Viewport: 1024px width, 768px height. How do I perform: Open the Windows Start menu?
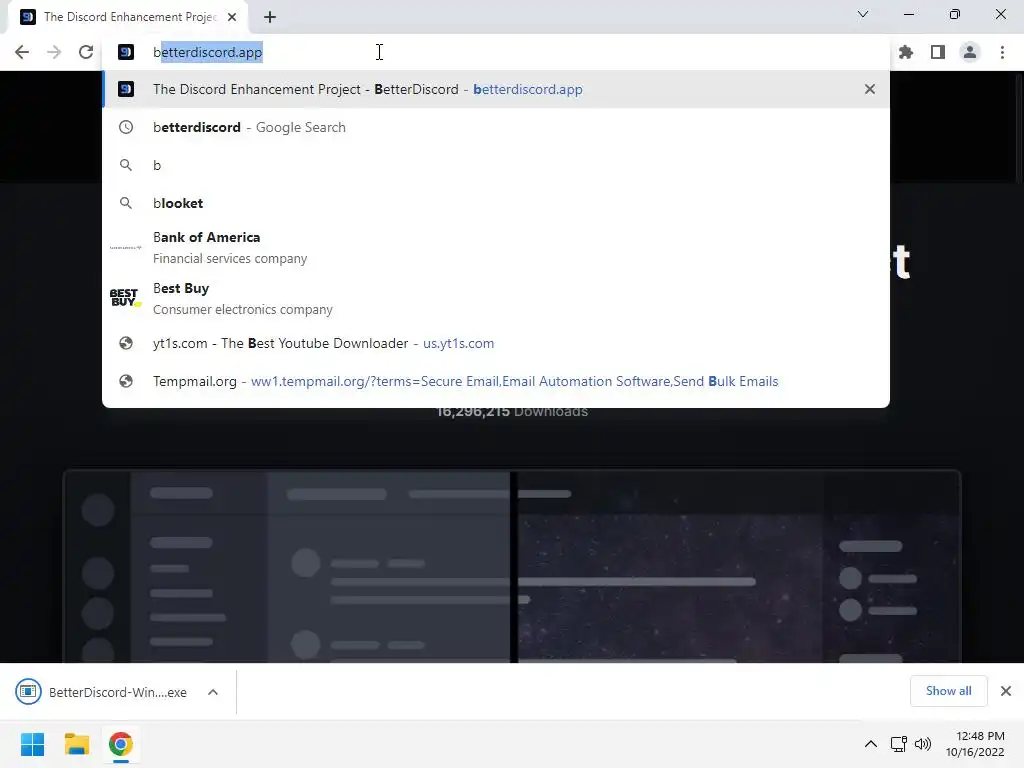coord(32,744)
